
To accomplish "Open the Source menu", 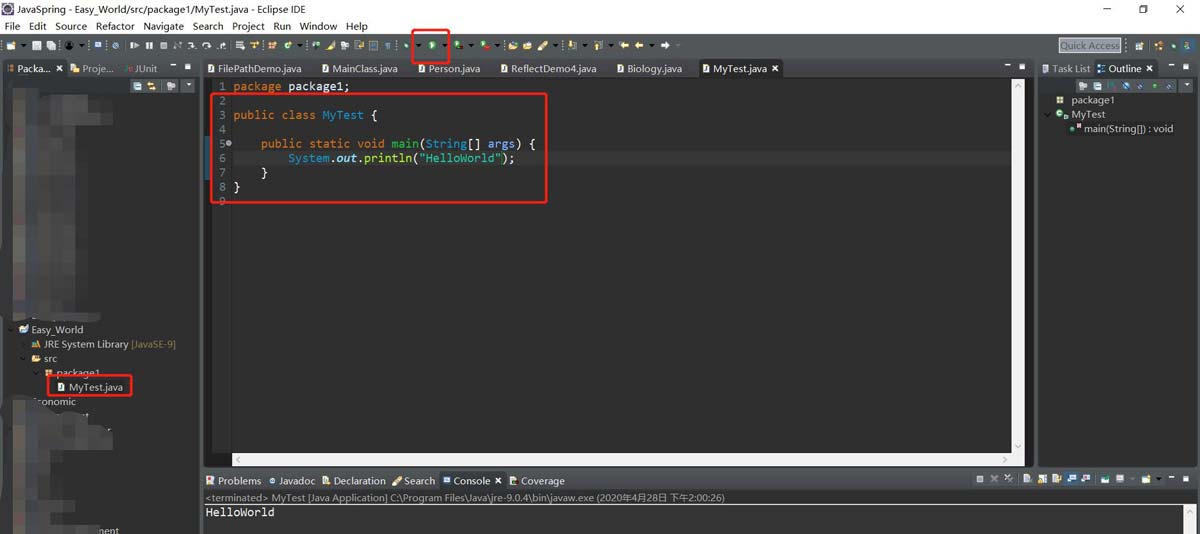I will 71,26.
